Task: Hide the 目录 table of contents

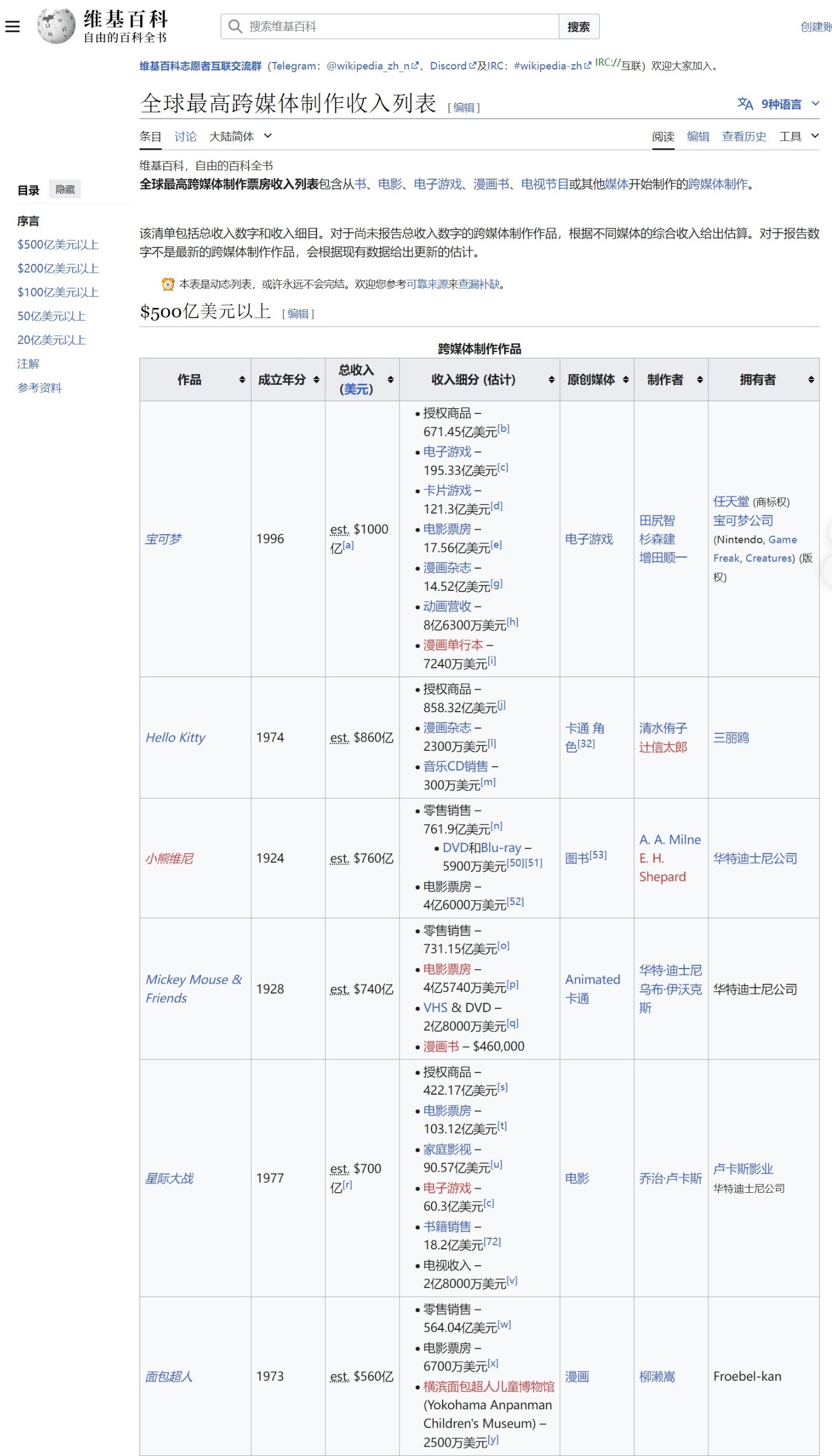Action: (65, 190)
